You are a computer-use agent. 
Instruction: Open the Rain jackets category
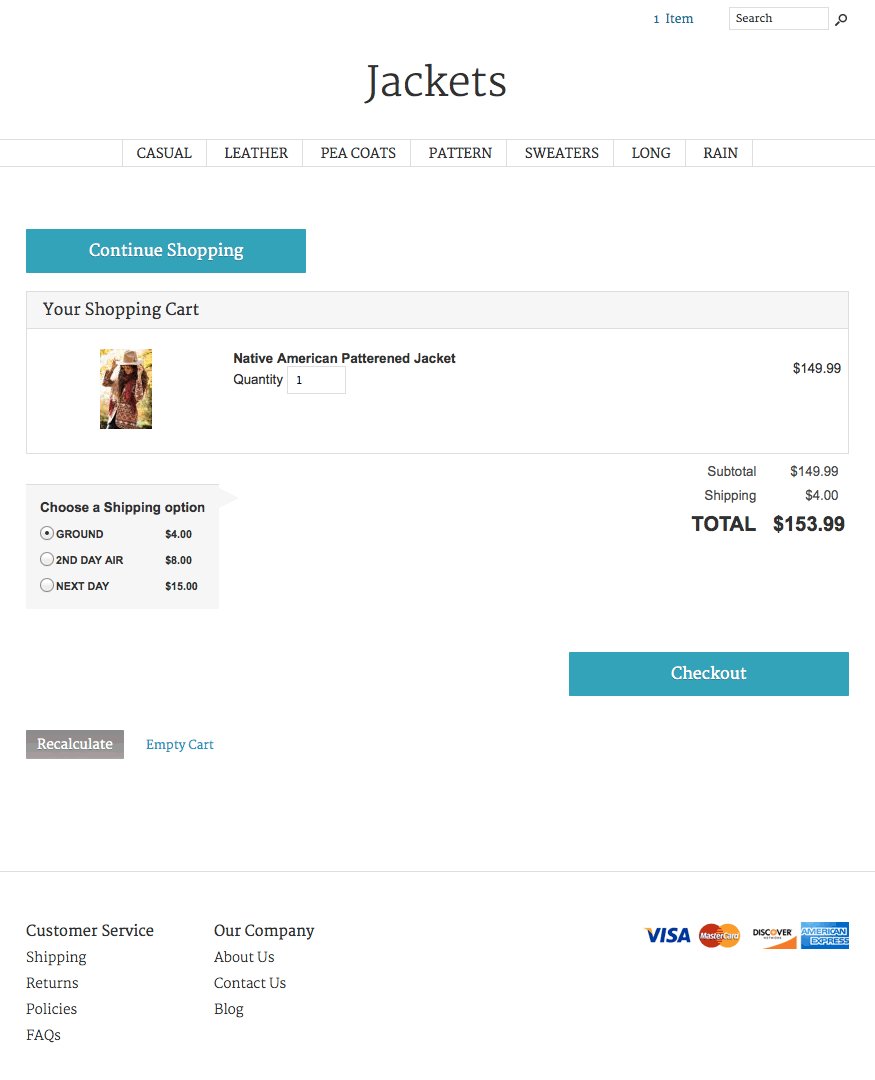coord(720,153)
